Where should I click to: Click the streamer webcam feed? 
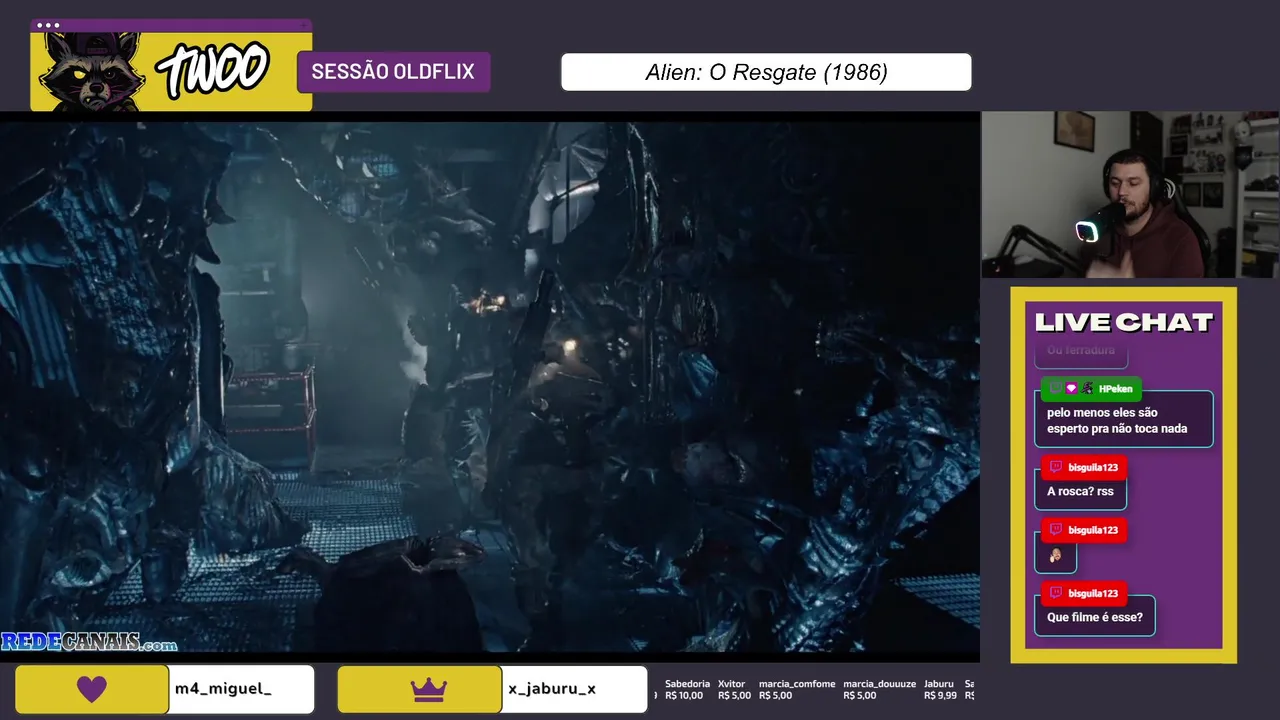point(1130,194)
